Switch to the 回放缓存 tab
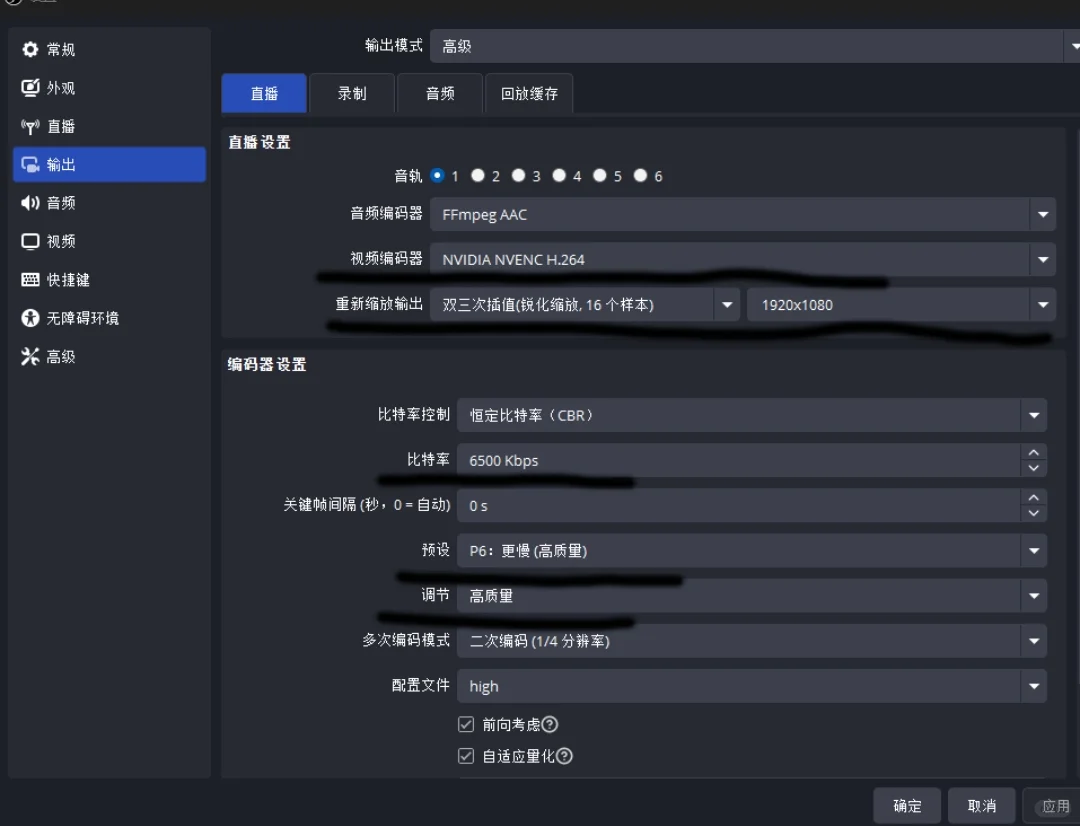 click(530, 93)
